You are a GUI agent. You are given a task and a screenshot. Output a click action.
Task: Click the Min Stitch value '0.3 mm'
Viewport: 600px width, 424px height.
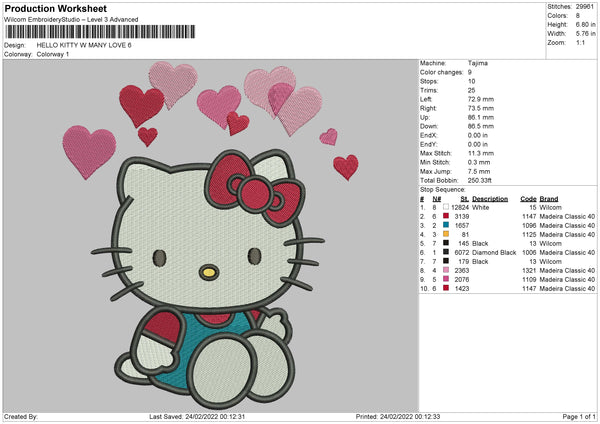point(479,162)
